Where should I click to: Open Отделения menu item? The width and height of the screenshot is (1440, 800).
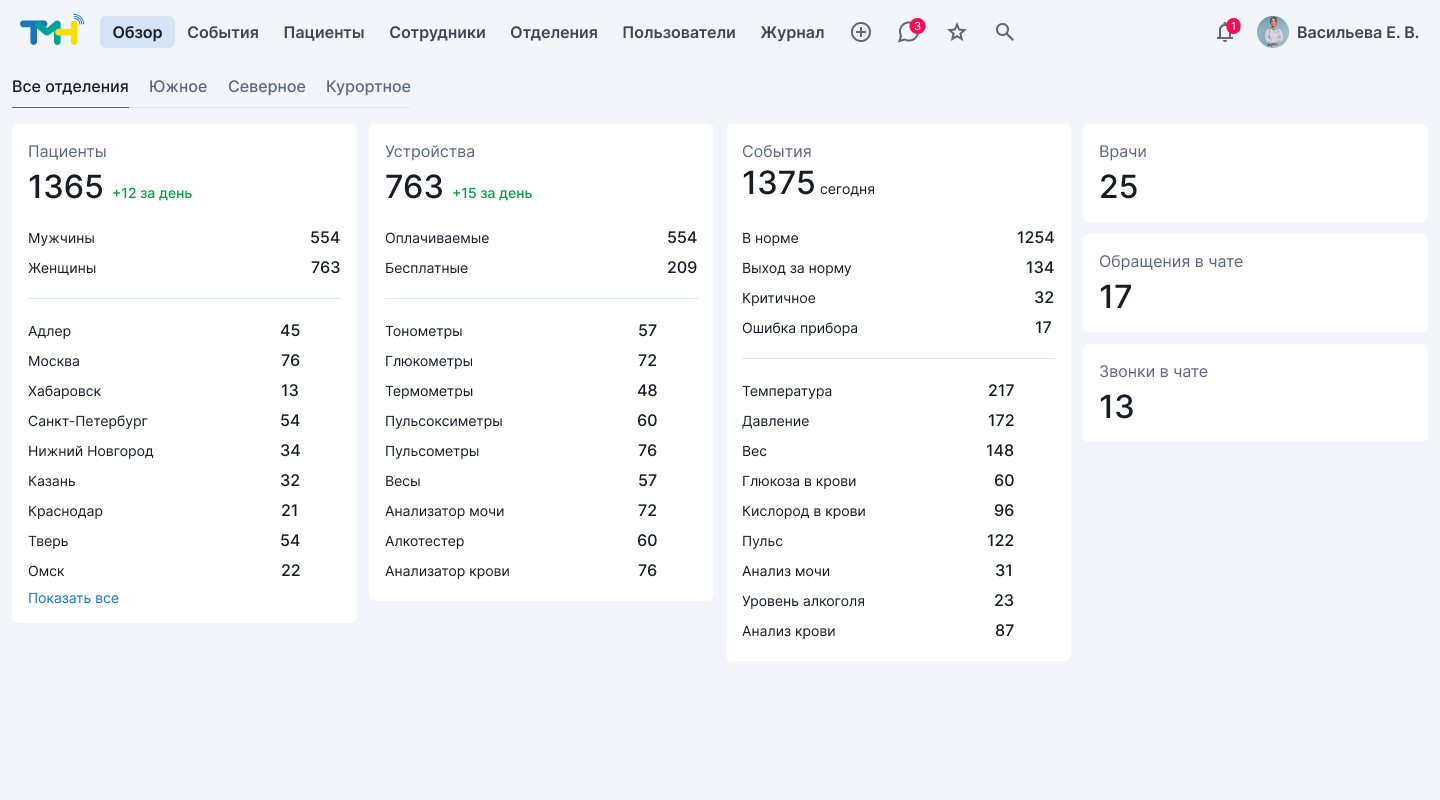[x=554, y=32]
